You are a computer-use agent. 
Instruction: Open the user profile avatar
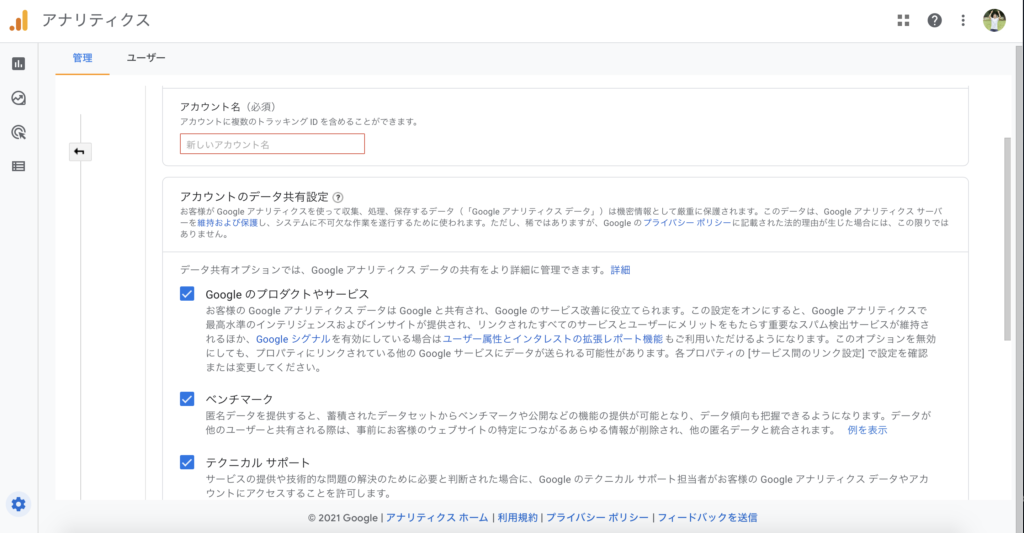coord(994,20)
